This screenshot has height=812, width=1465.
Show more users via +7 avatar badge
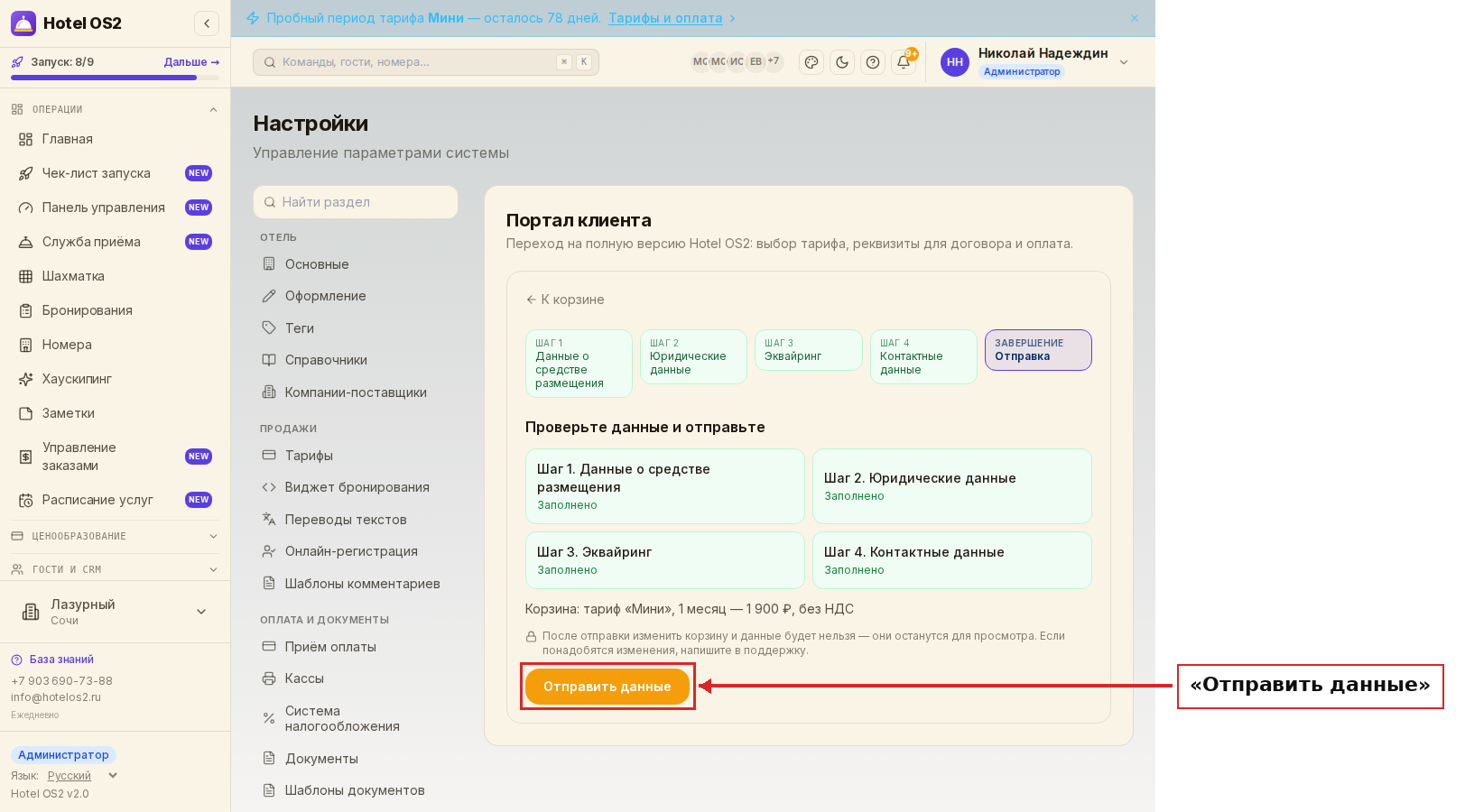click(774, 61)
